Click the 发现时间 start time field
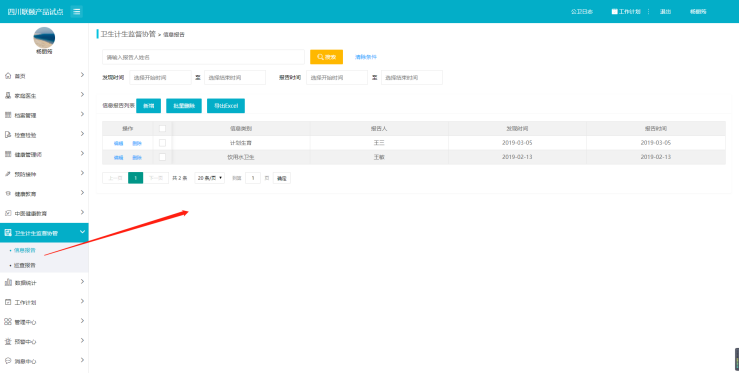This screenshot has width=740, height=374. (160, 77)
